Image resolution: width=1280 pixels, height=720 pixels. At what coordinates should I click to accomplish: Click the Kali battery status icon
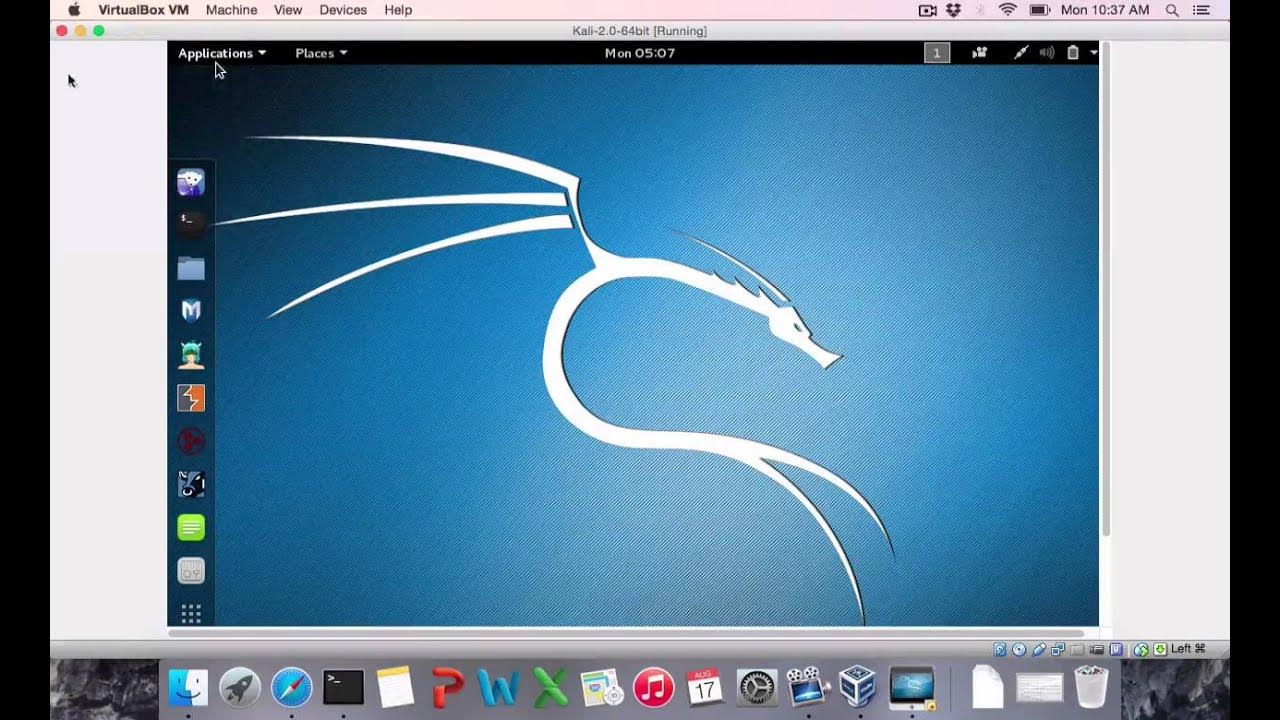[1073, 53]
